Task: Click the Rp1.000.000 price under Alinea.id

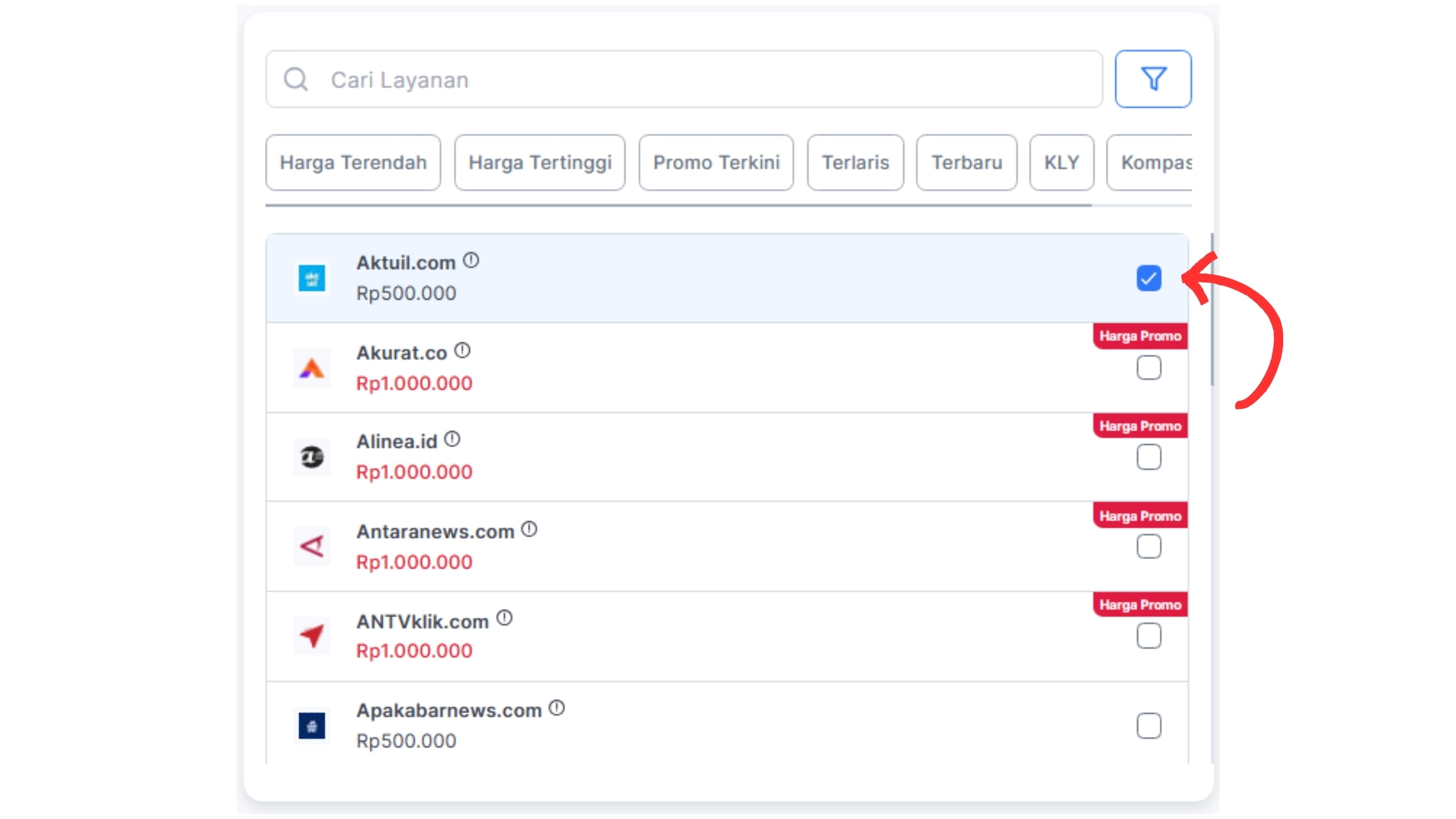Action: (415, 472)
